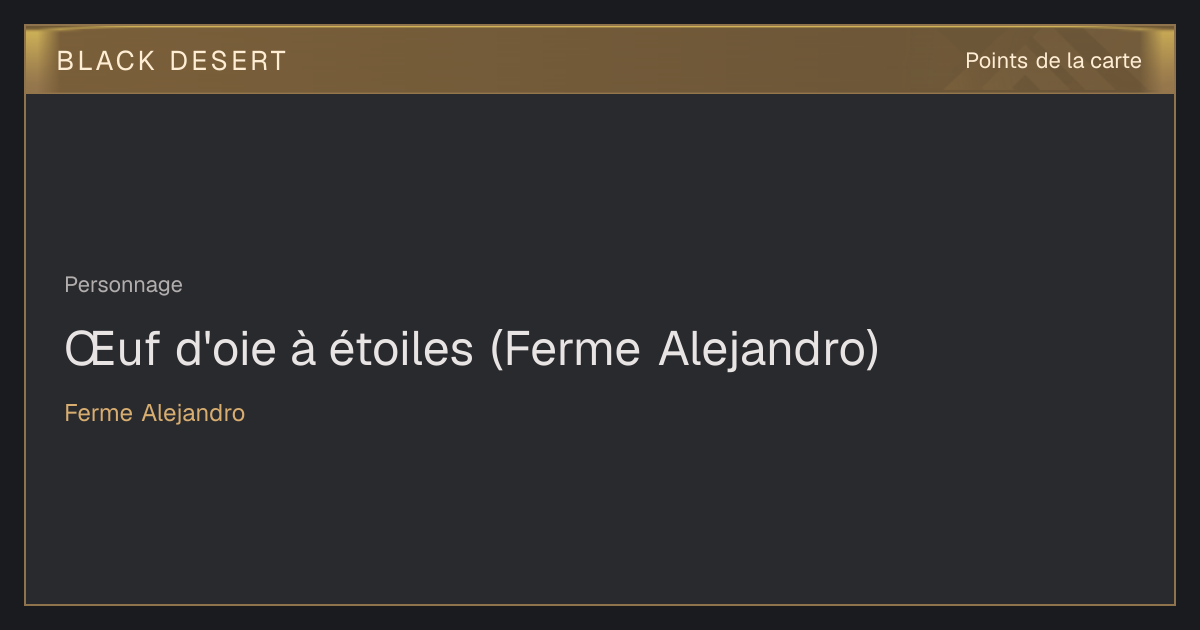The image size is (1200, 630).
Task: Click empty card area above Personnage
Action: pyautogui.click(x=600, y=180)
